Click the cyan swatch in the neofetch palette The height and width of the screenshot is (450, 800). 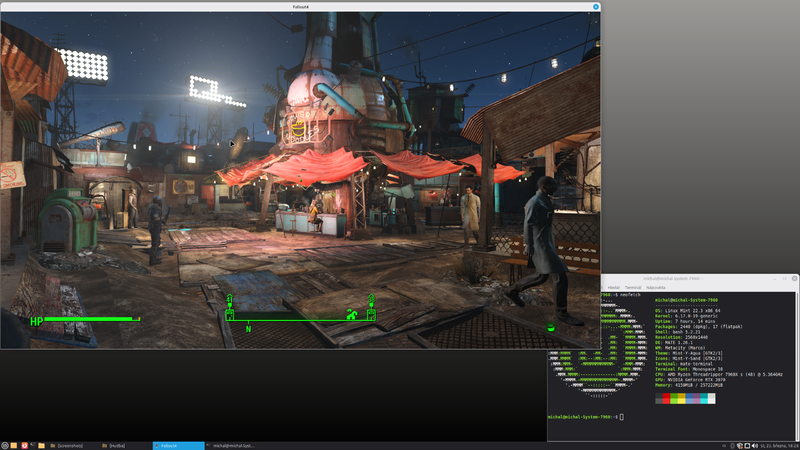[x=704, y=398]
